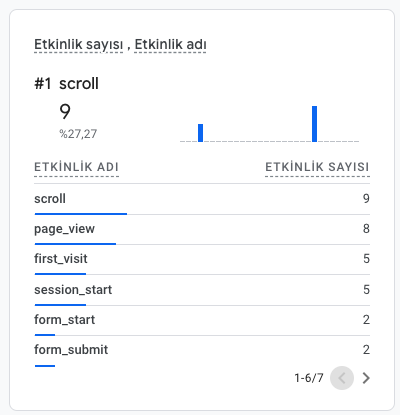The image size is (400, 415).
Task: Click the #1 scroll headline
Action: 66,83
